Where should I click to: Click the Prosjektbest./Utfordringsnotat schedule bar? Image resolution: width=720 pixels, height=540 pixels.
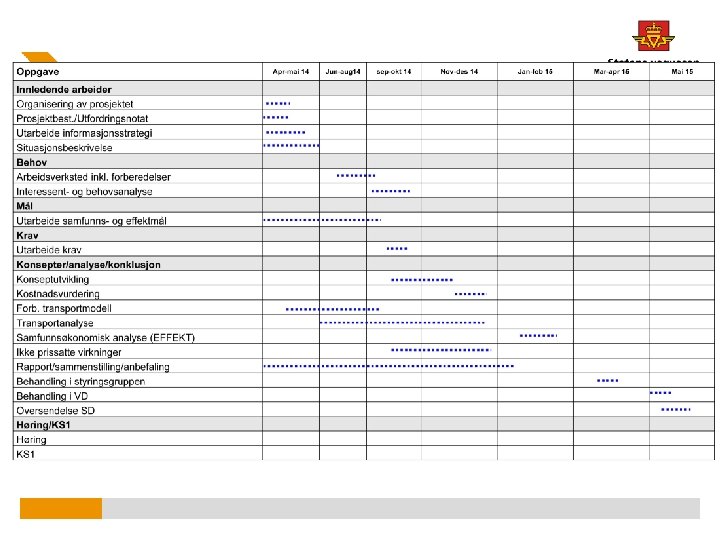(x=276, y=118)
